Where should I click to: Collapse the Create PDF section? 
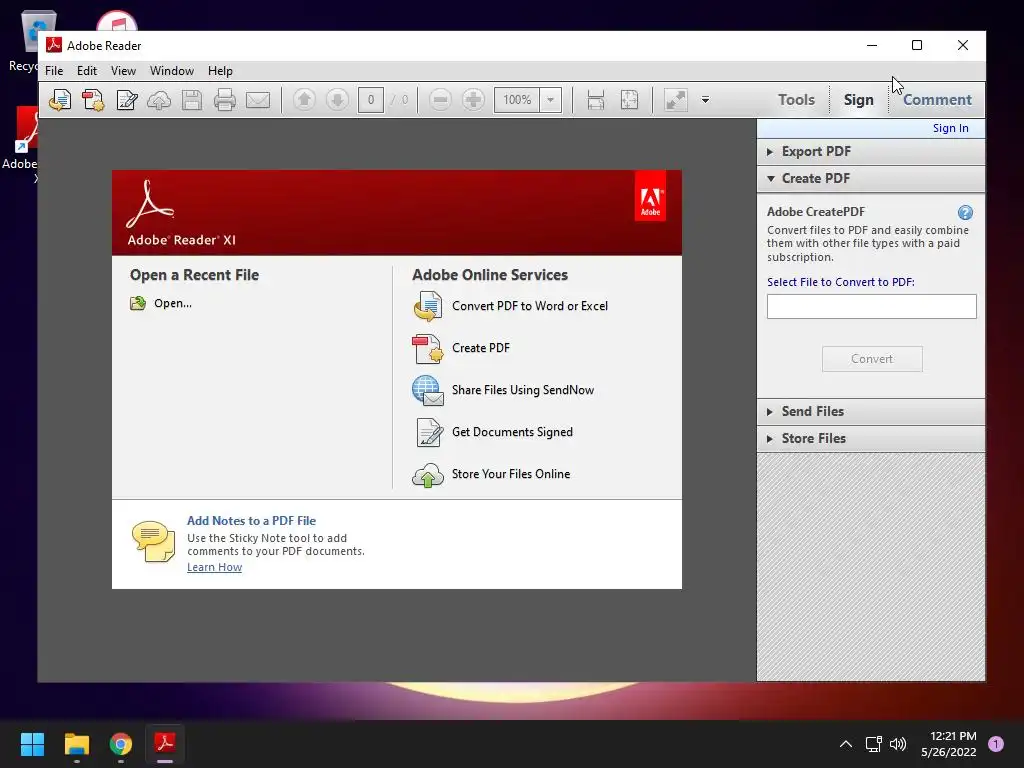(871, 178)
